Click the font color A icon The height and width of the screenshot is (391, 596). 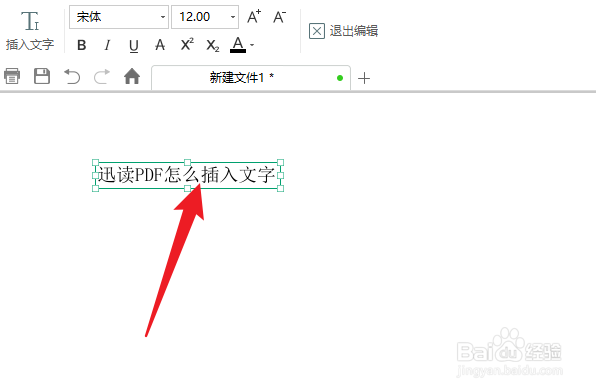click(x=238, y=45)
